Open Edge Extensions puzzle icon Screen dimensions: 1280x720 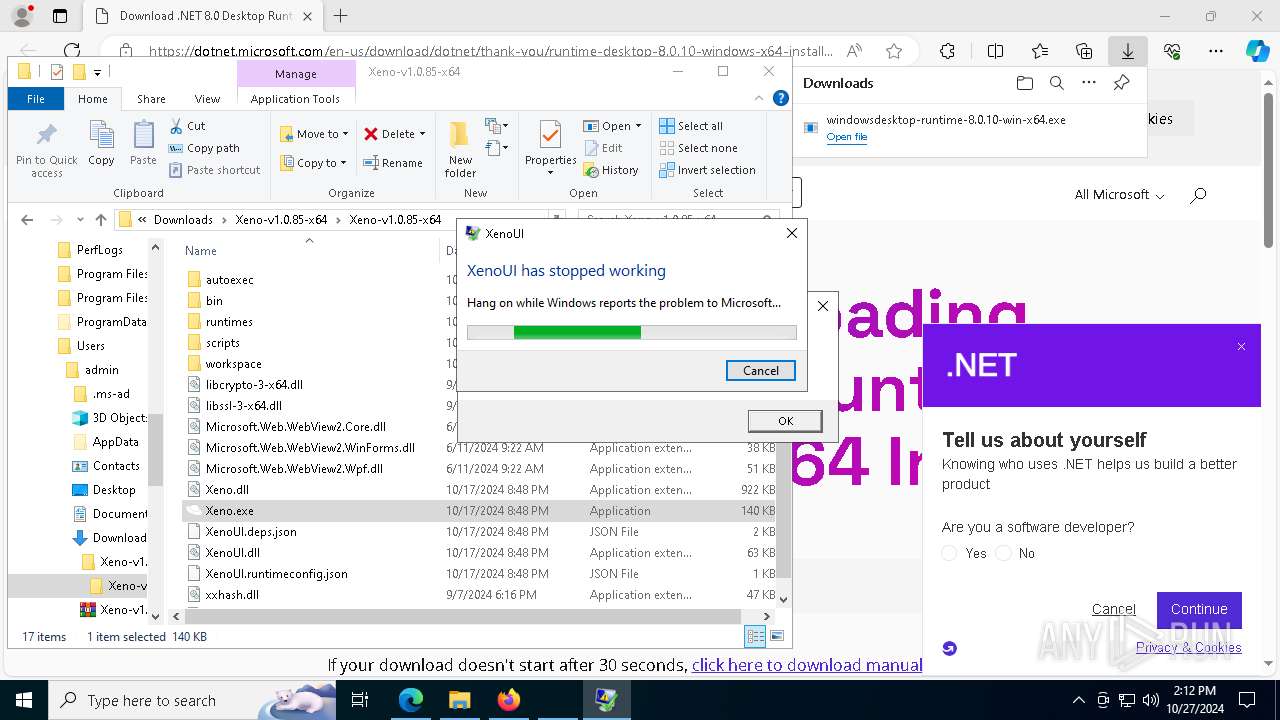947,51
